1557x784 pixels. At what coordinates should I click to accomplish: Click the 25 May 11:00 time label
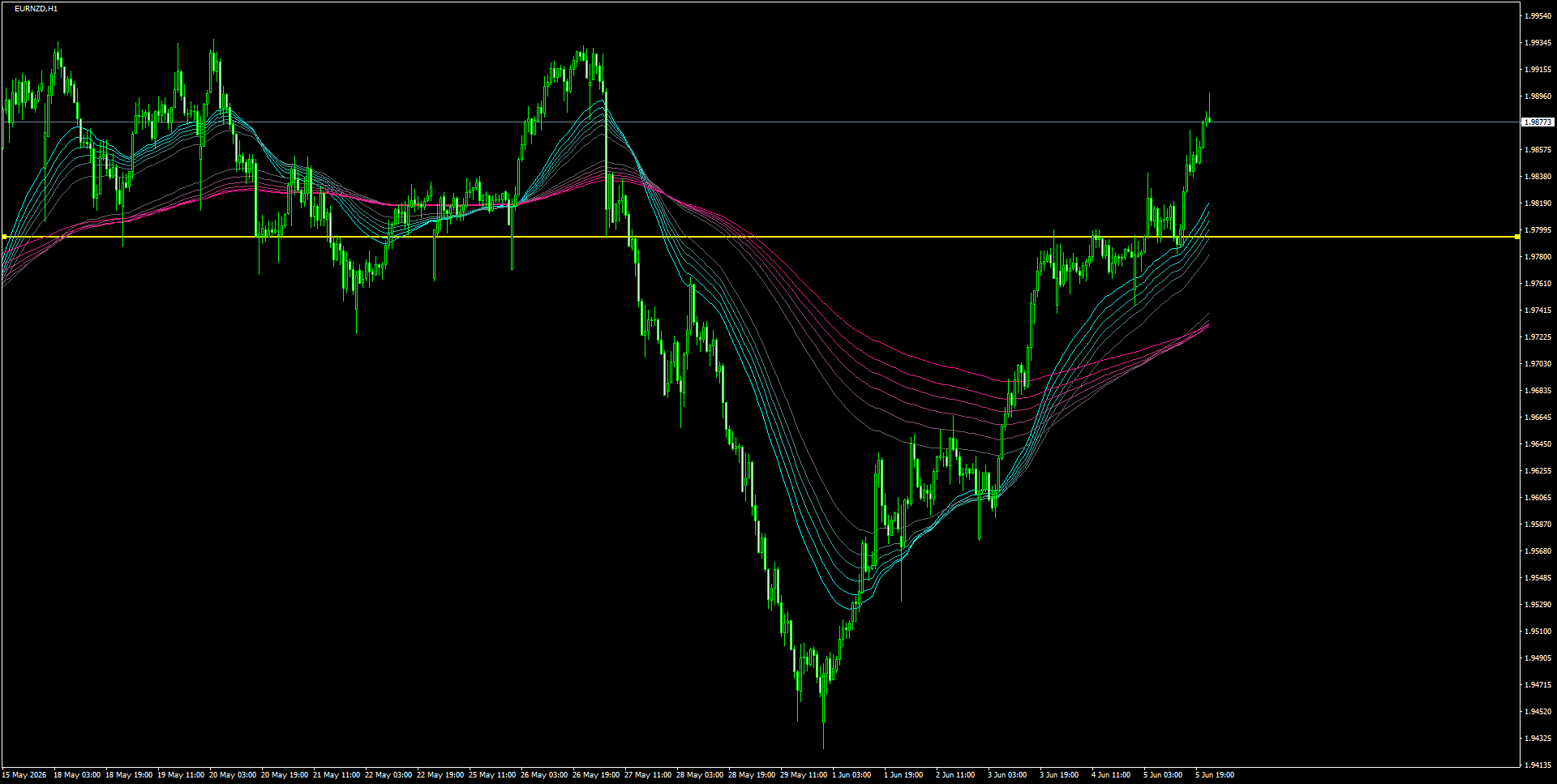pyautogui.click(x=492, y=775)
